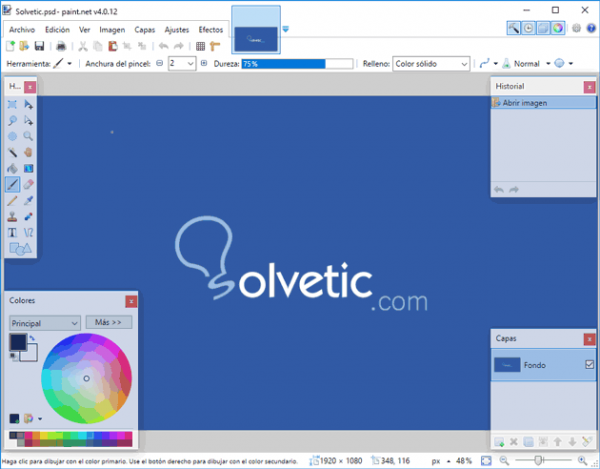Viewport: 600px width, 469px height.
Task: Click the Más >> button
Action: click(109, 322)
